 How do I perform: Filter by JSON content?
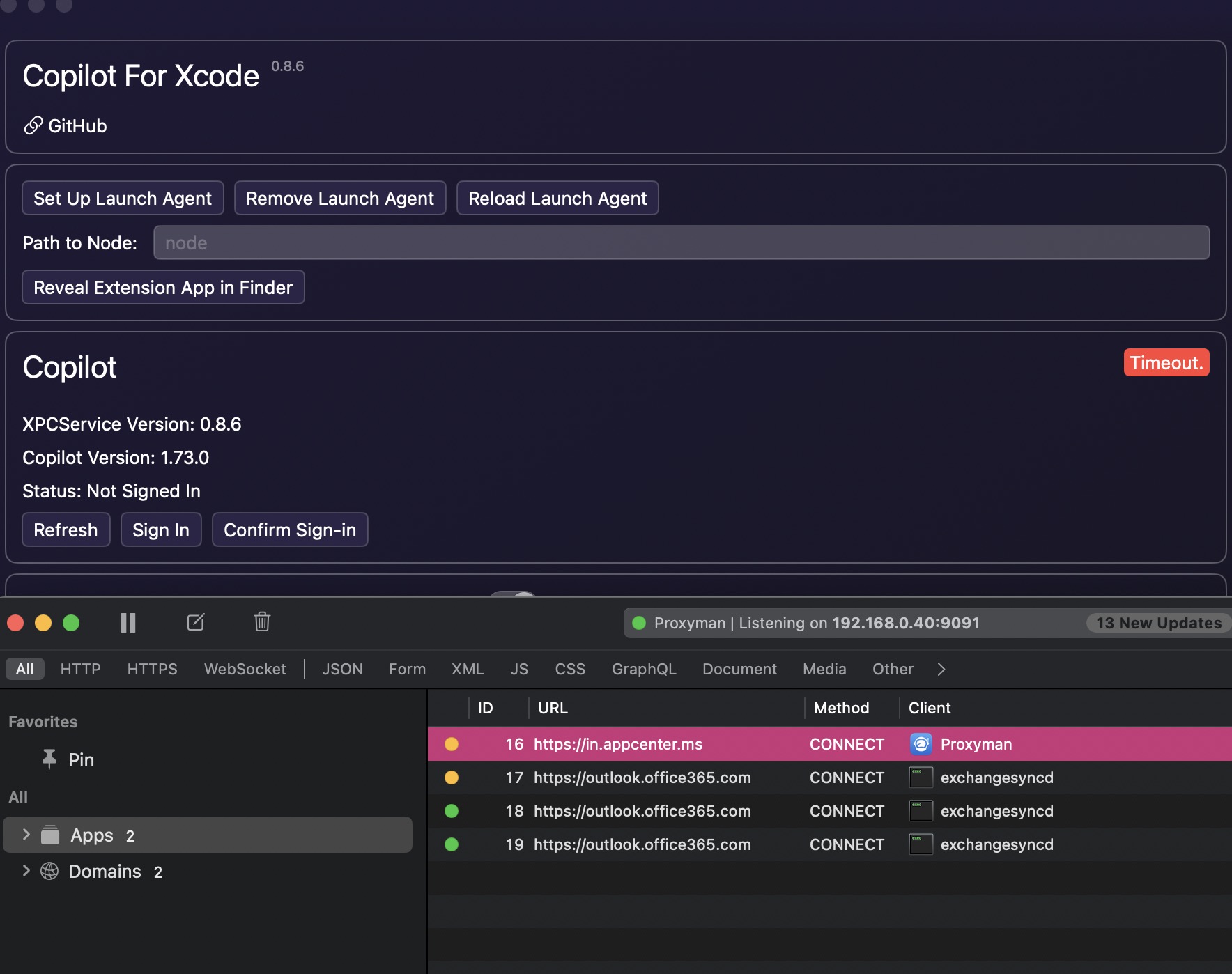click(x=342, y=669)
